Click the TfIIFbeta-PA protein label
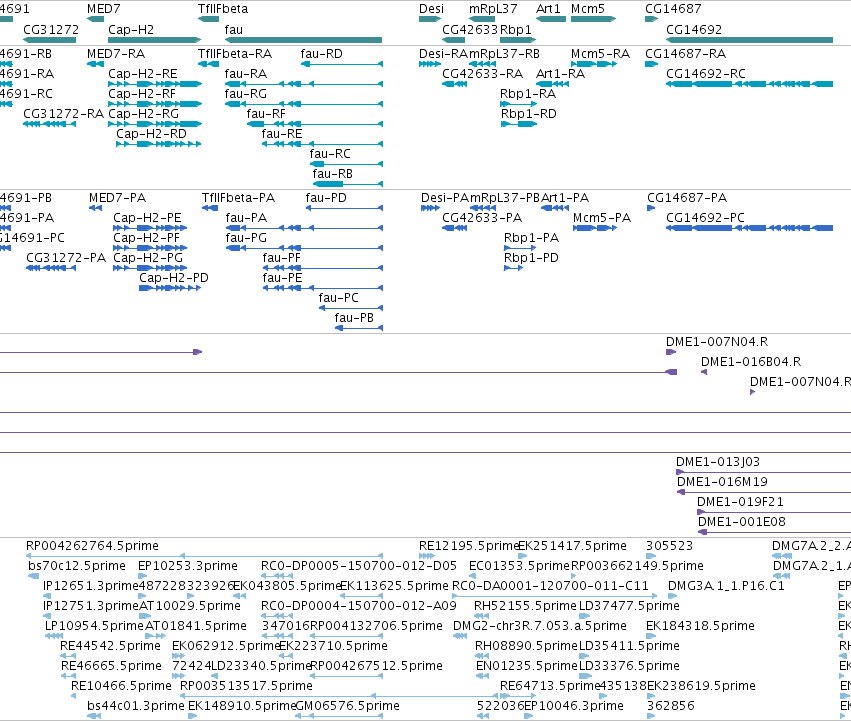851x721 pixels. [238, 198]
